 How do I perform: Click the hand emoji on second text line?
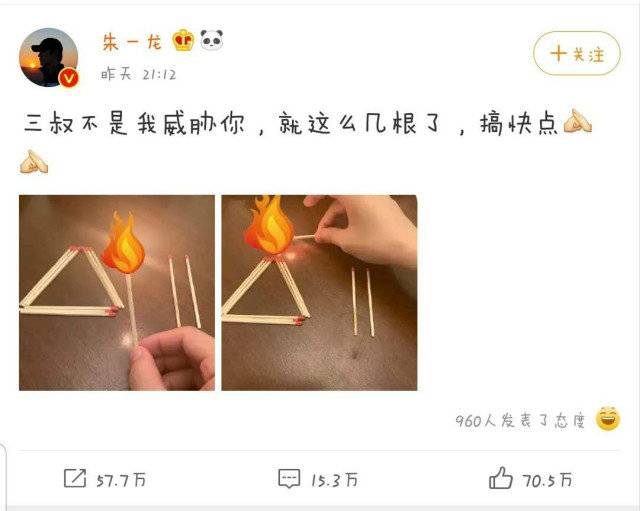[x=34, y=162]
